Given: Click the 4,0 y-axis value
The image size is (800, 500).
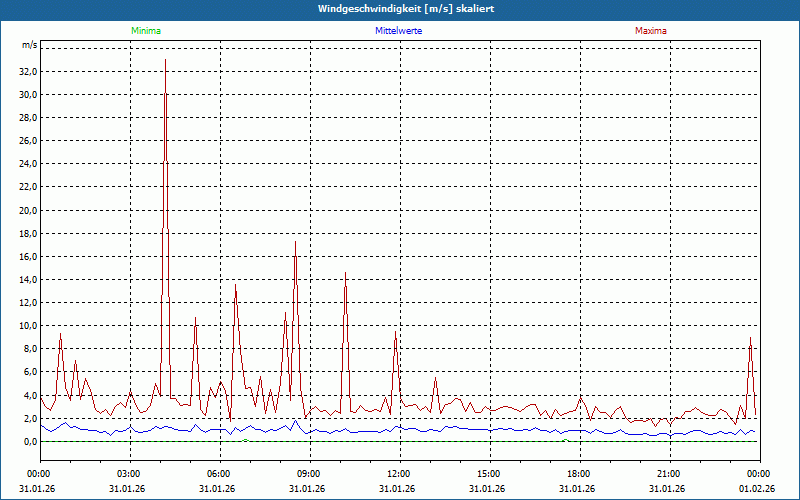Looking at the screenshot, I should click(31, 395).
